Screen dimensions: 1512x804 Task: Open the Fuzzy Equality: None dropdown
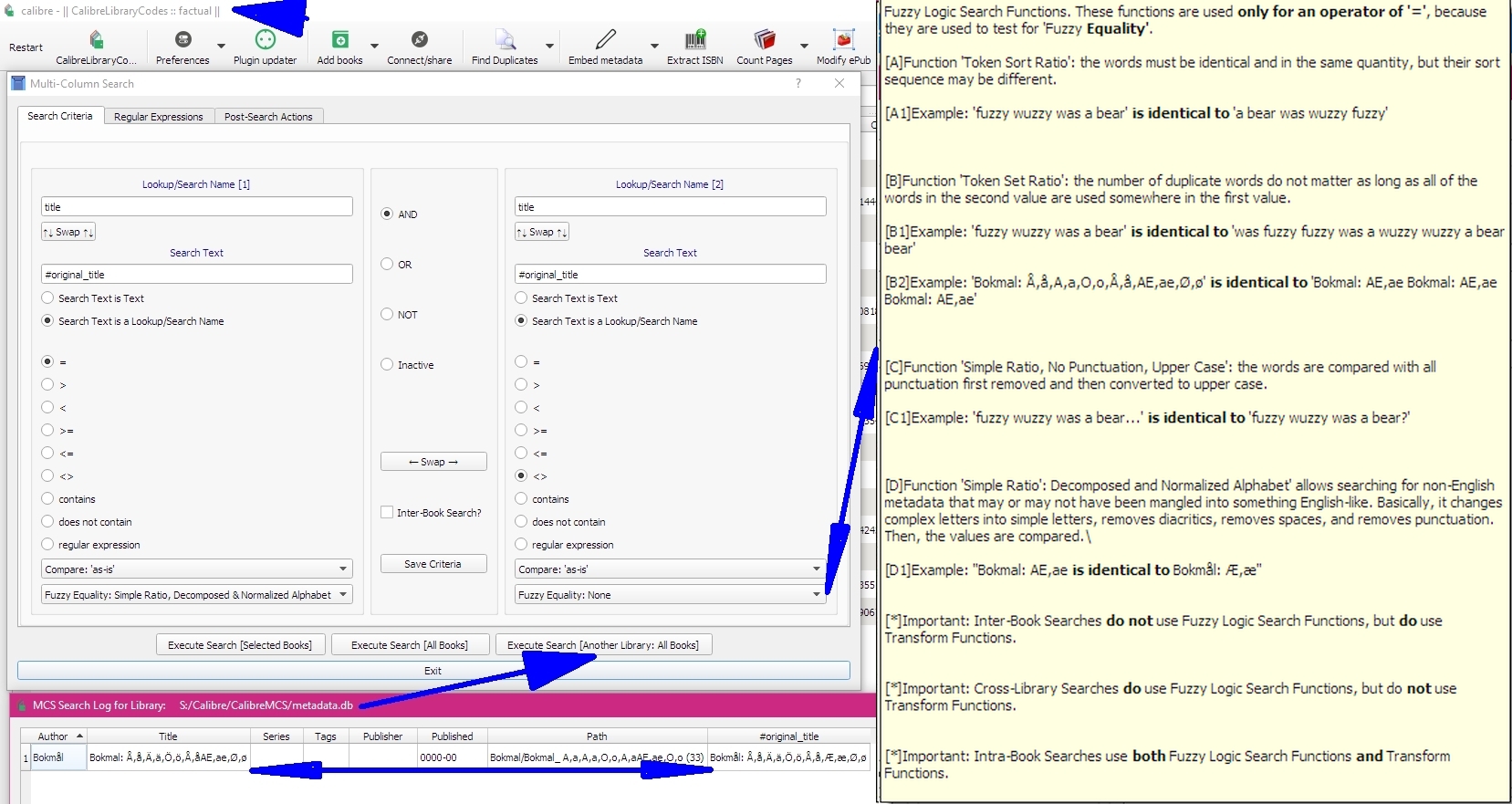tap(670, 594)
